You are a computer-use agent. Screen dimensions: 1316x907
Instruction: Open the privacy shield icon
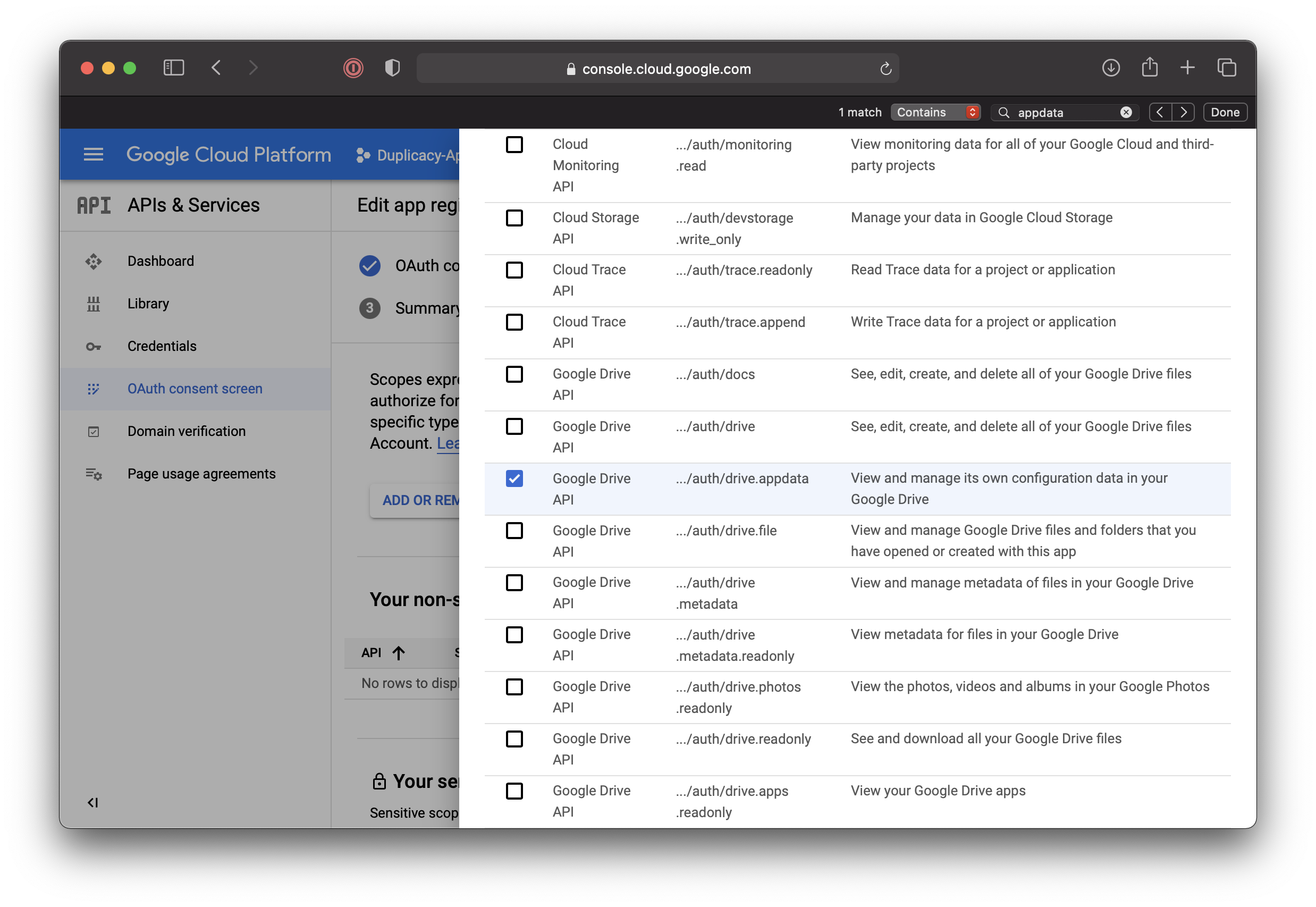tap(392, 68)
